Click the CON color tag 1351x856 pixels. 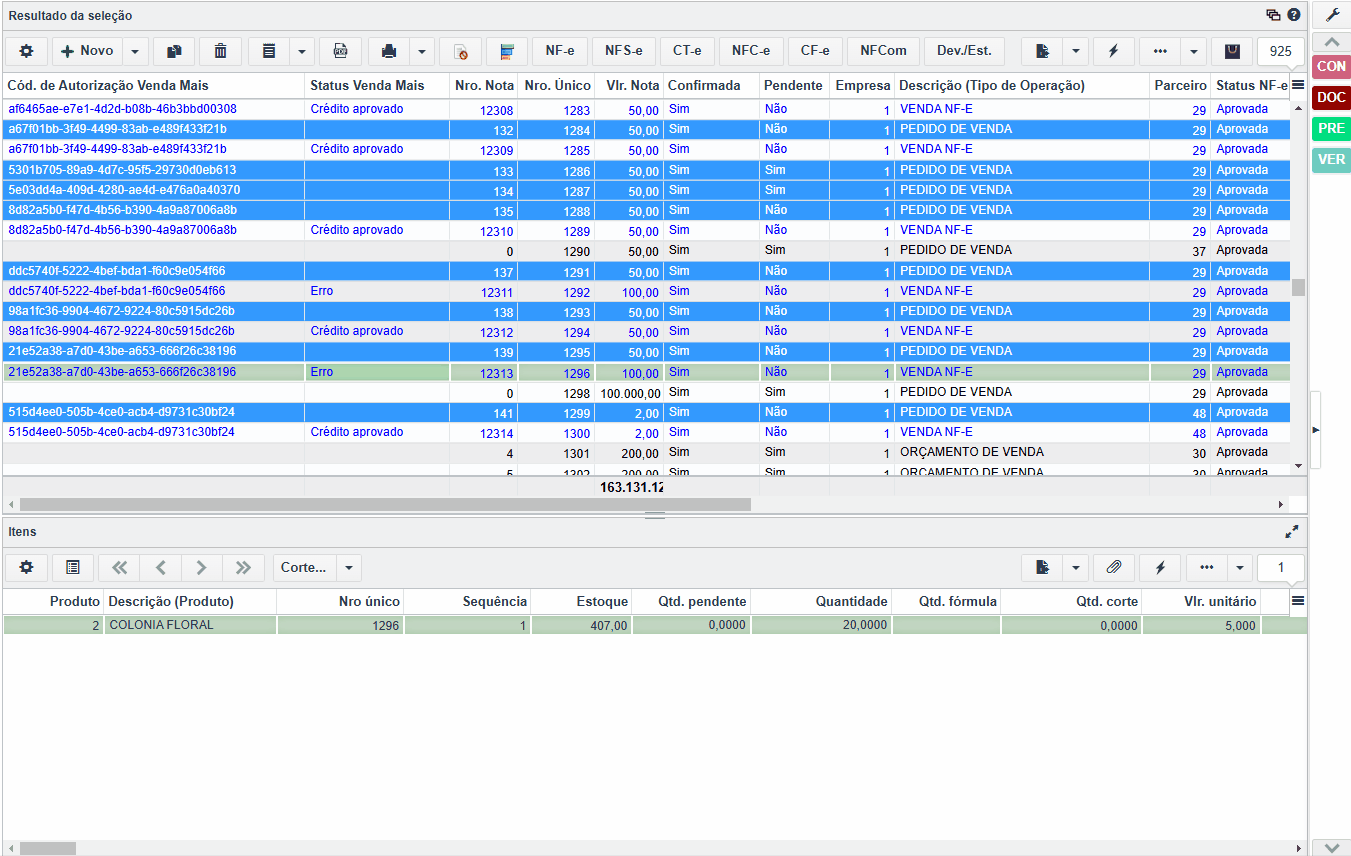coord(1331,67)
